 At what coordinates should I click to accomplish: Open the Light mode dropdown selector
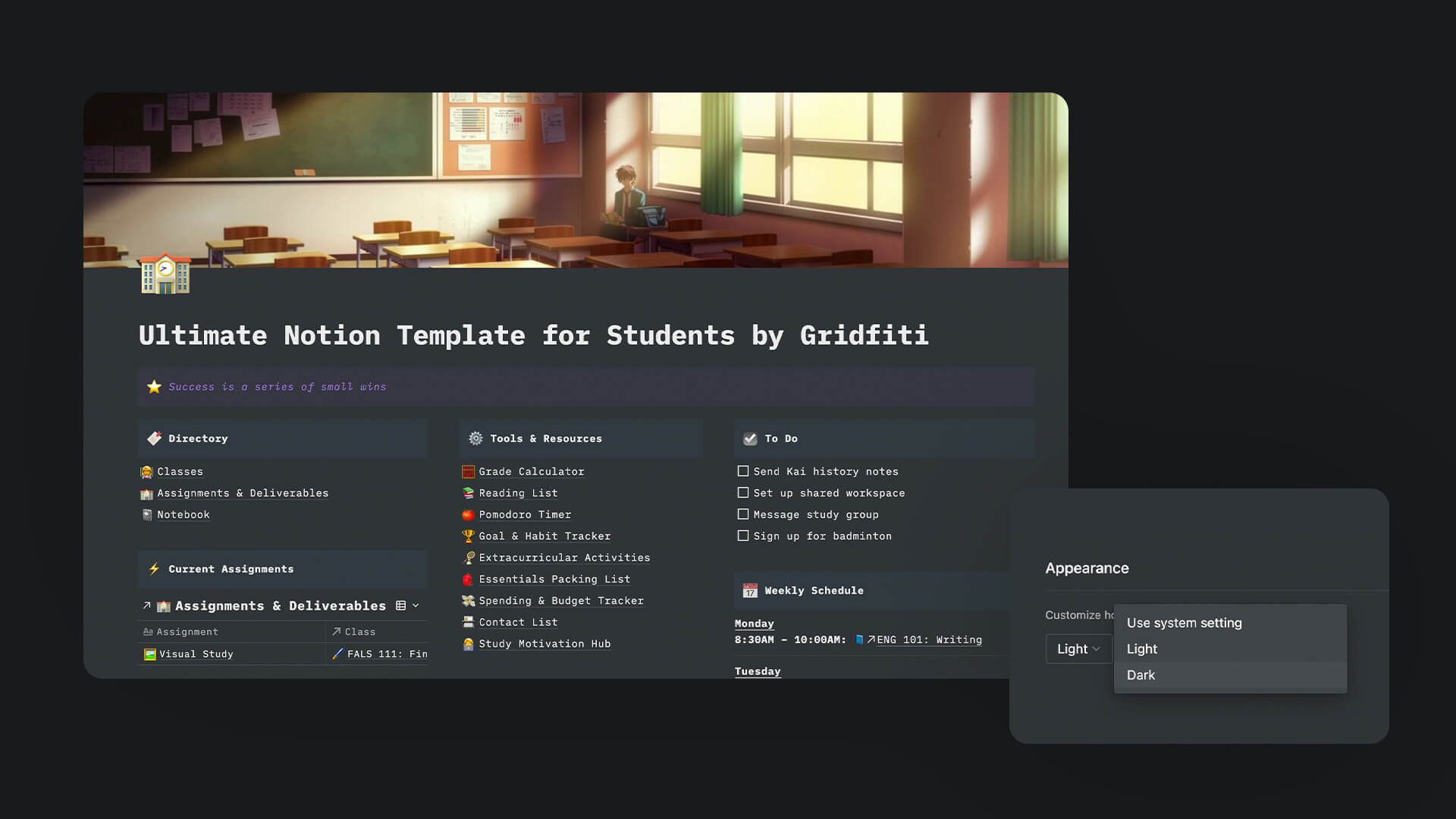(1078, 648)
